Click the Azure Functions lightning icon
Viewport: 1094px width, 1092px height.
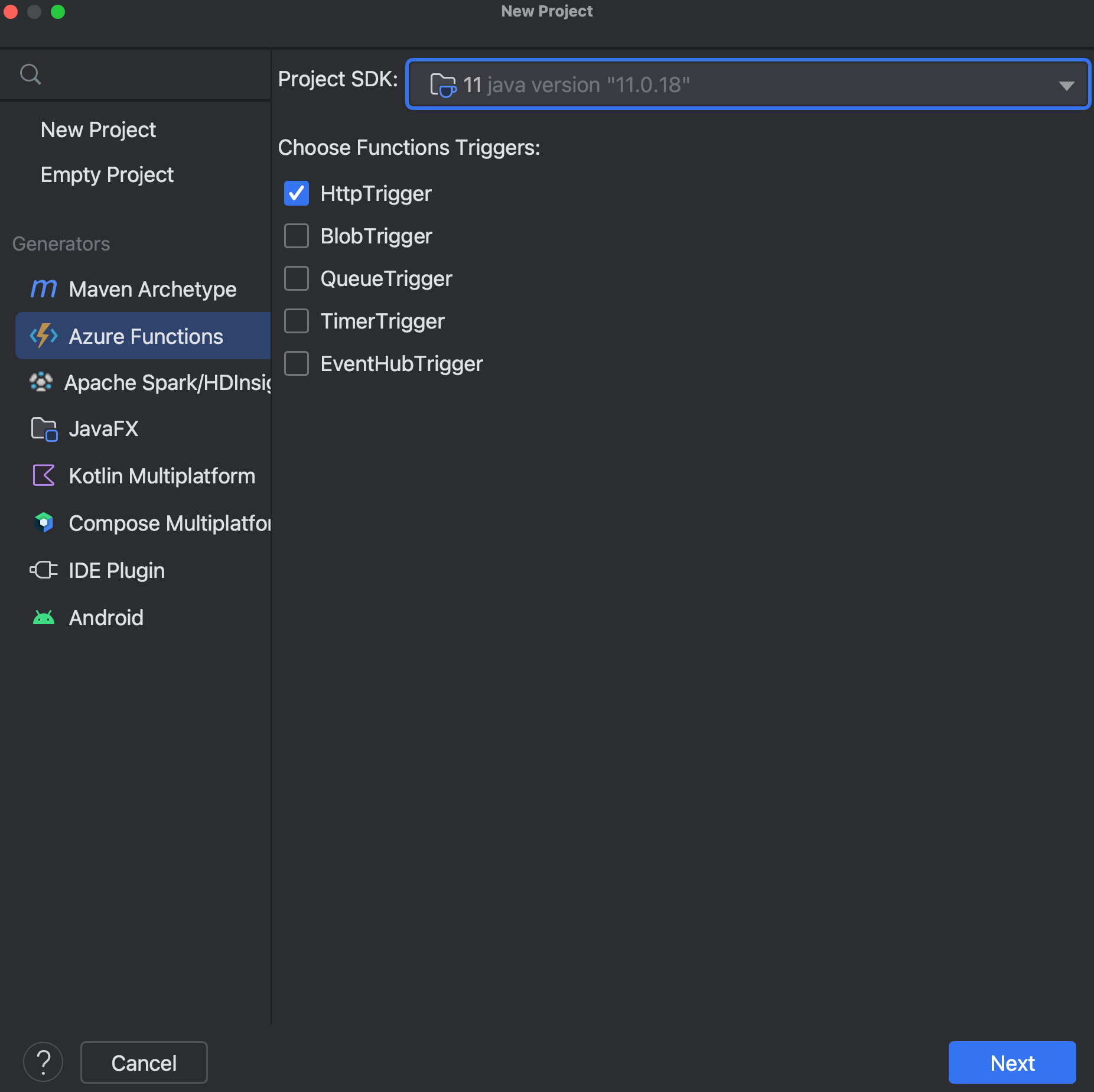tap(43, 336)
